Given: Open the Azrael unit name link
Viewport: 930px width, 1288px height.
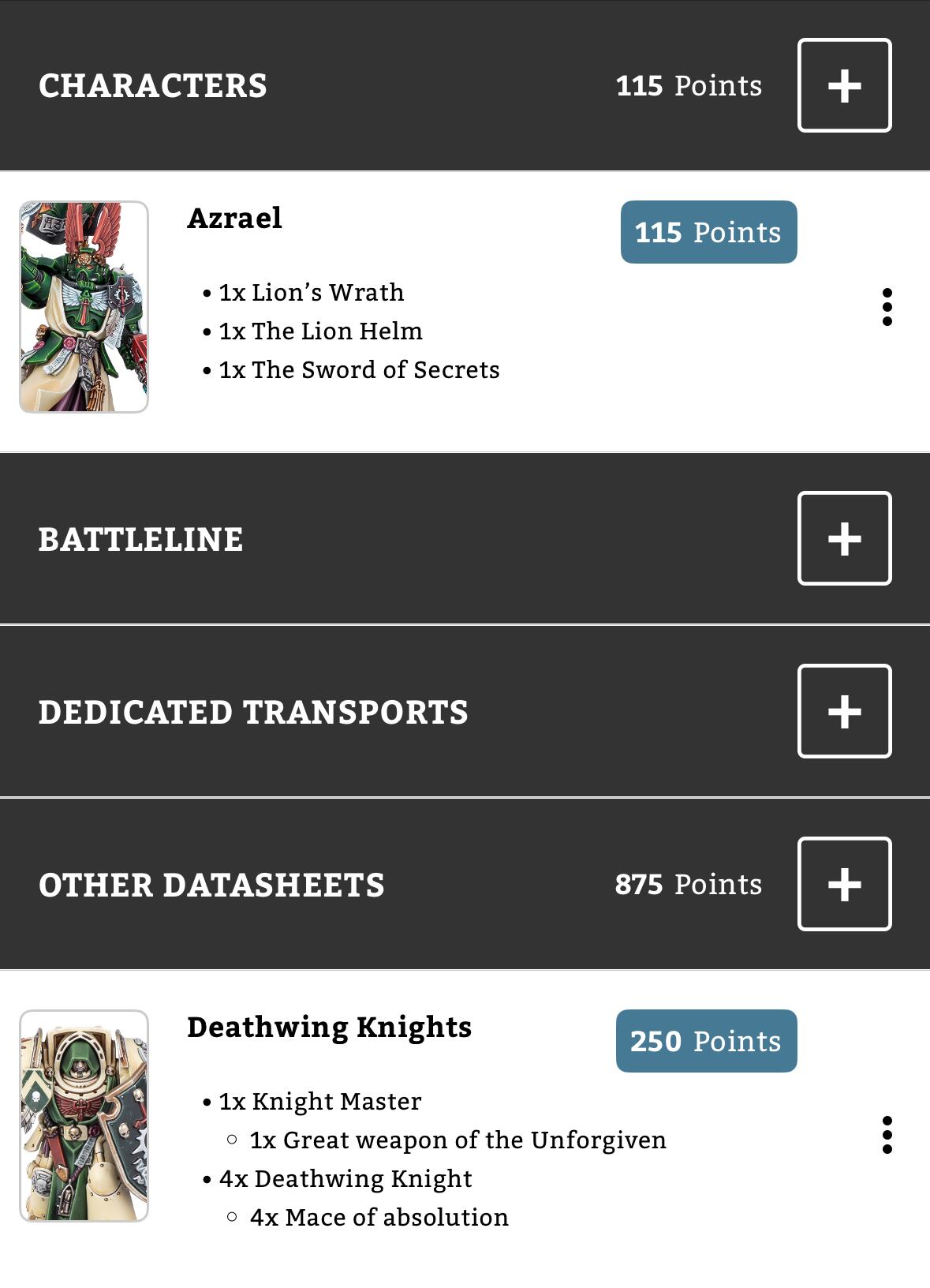Looking at the screenshot, I should click(234, 219).
